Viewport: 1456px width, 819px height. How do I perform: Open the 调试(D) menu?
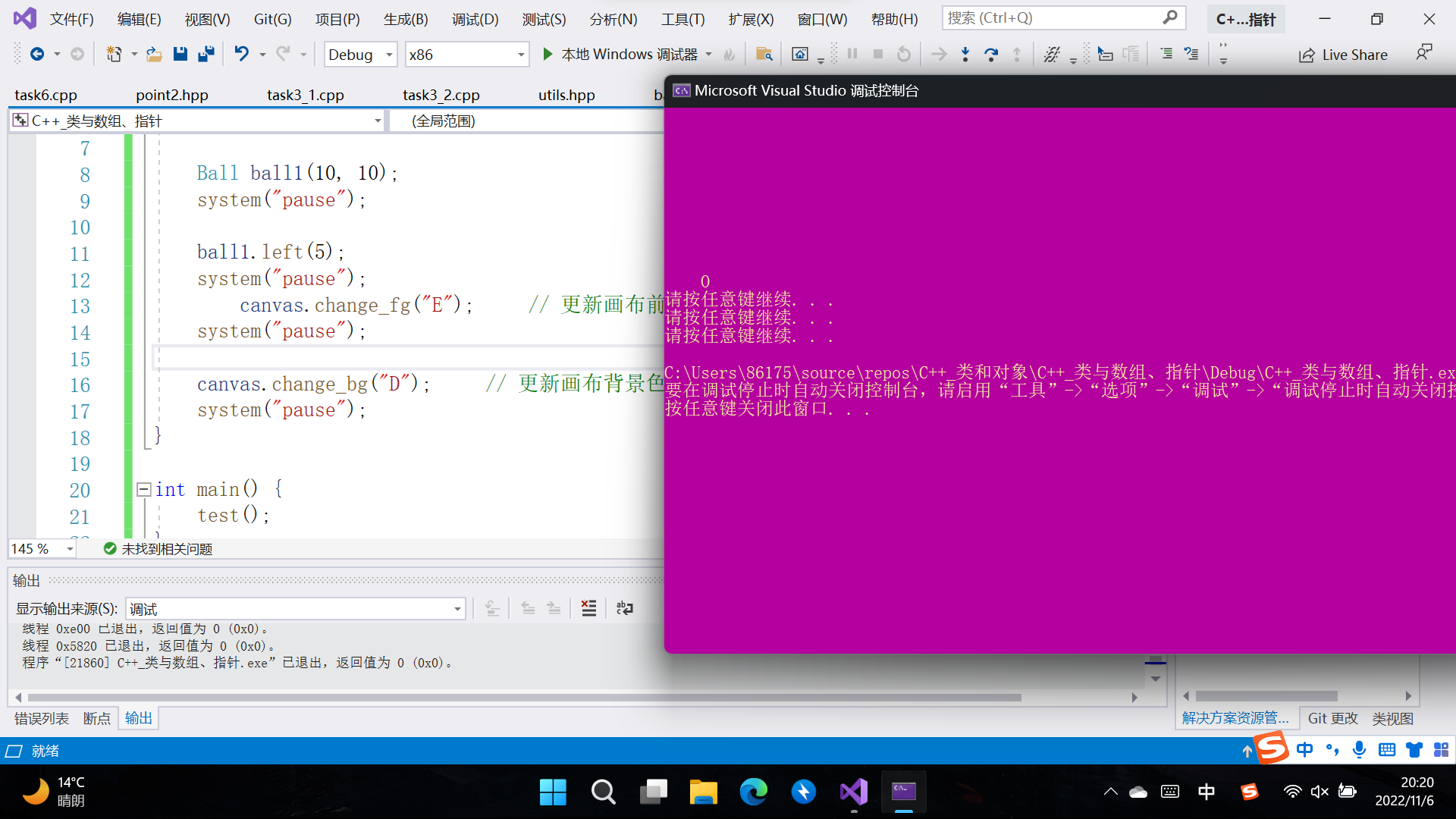tap(475, 19)
